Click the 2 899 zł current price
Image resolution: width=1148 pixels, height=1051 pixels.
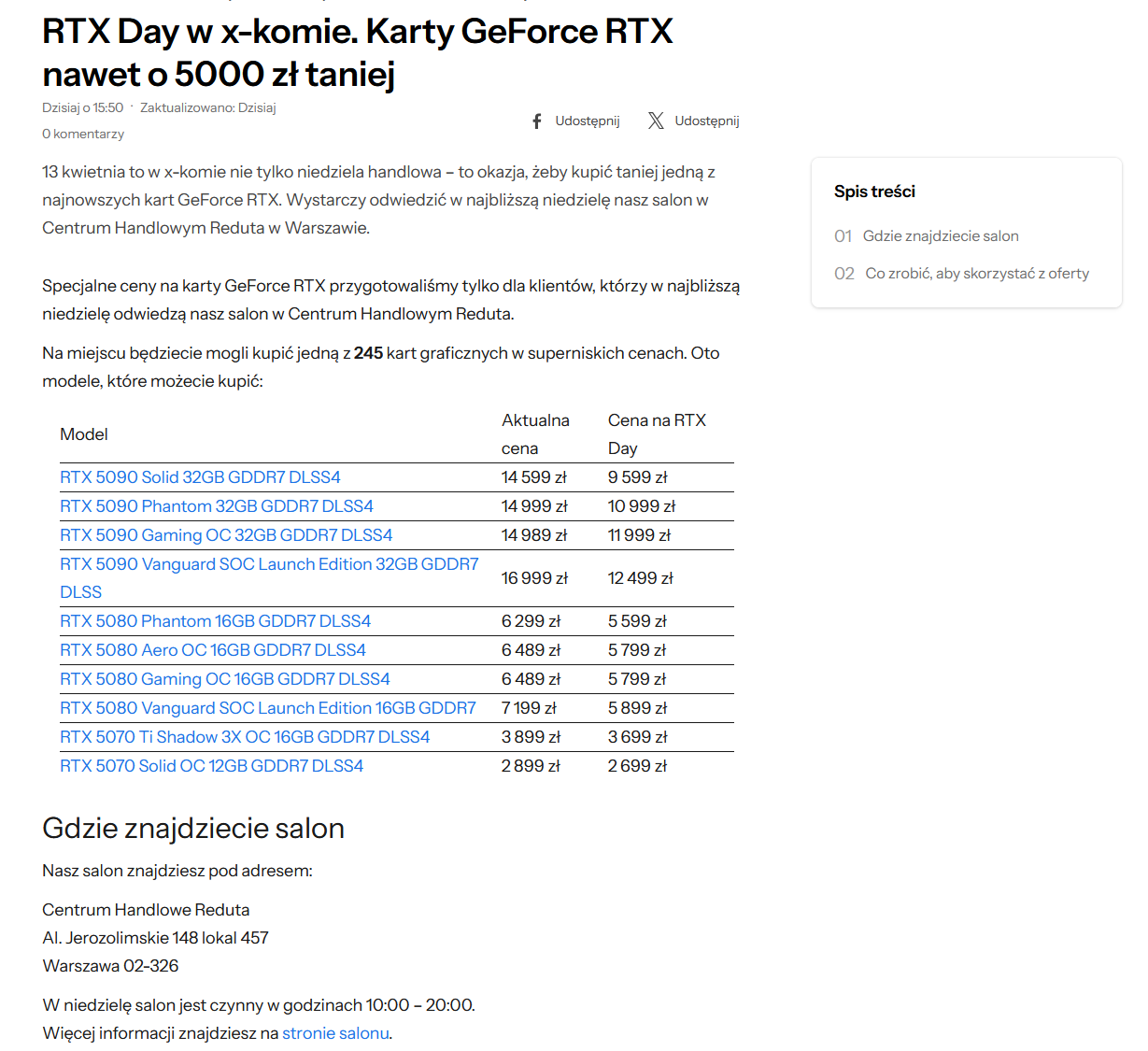(x=531, y=766)
